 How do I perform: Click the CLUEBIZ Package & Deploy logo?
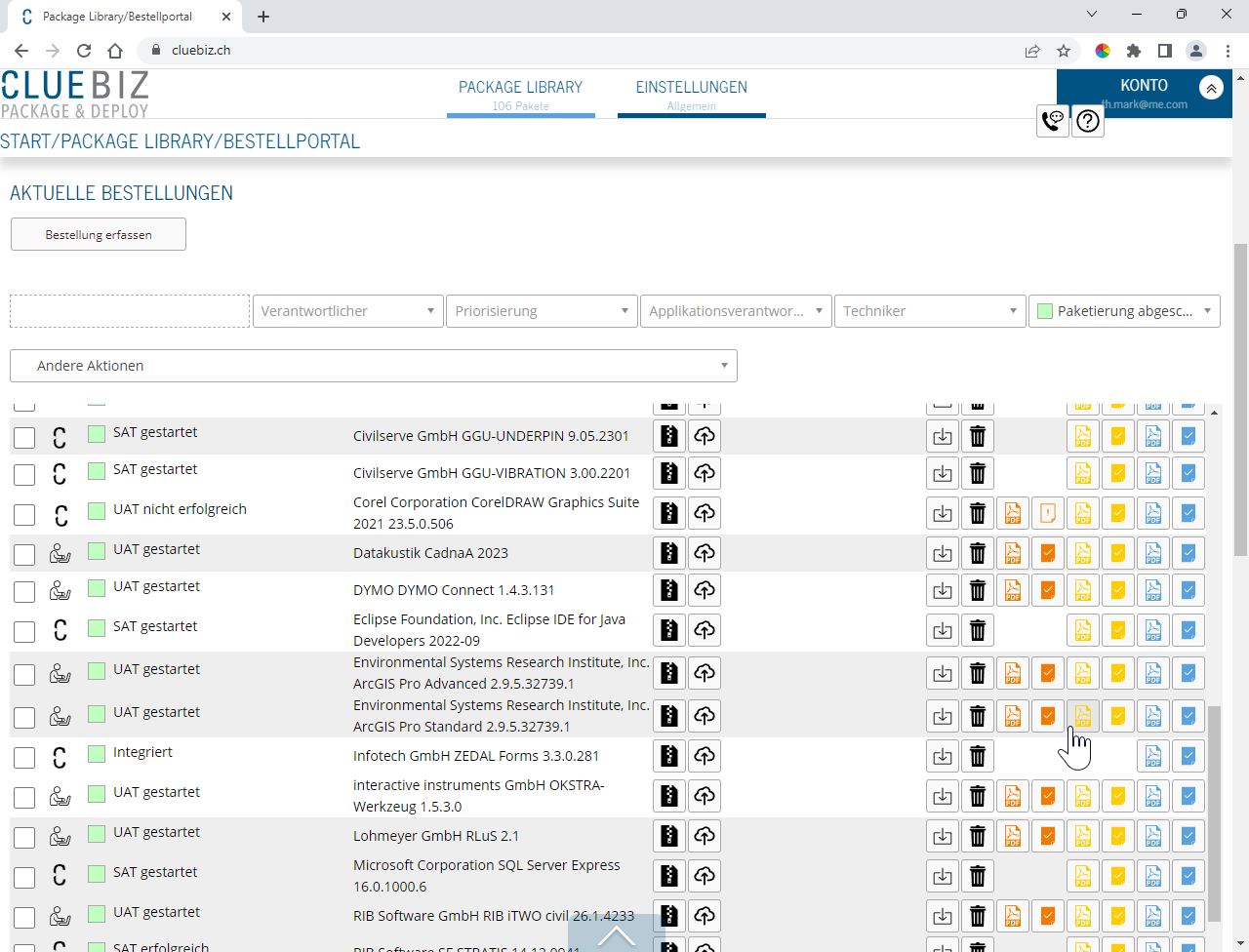[75, 95]
